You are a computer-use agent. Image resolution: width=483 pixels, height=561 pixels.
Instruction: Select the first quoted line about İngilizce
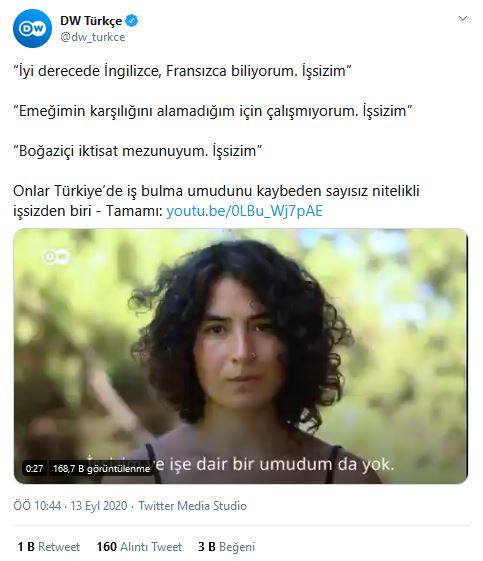tap(182, 70)
